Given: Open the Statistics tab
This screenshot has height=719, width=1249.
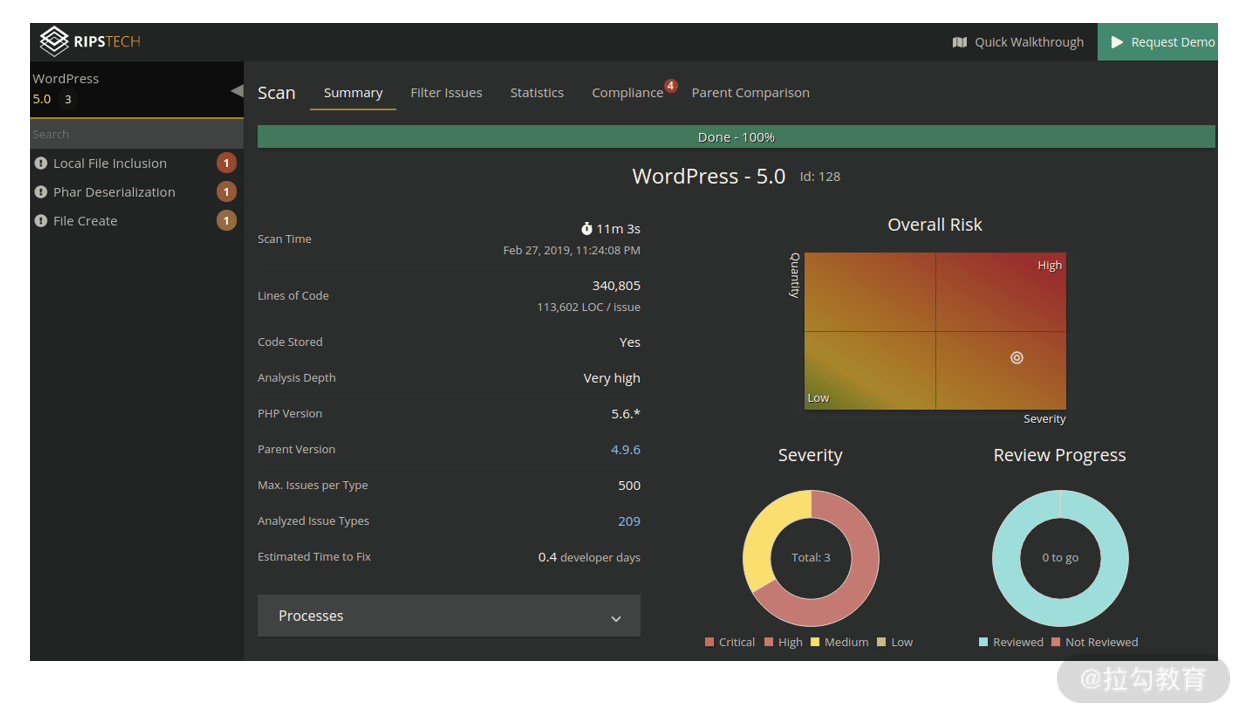Looking at the screenshot, I should [x=537, y=93].
